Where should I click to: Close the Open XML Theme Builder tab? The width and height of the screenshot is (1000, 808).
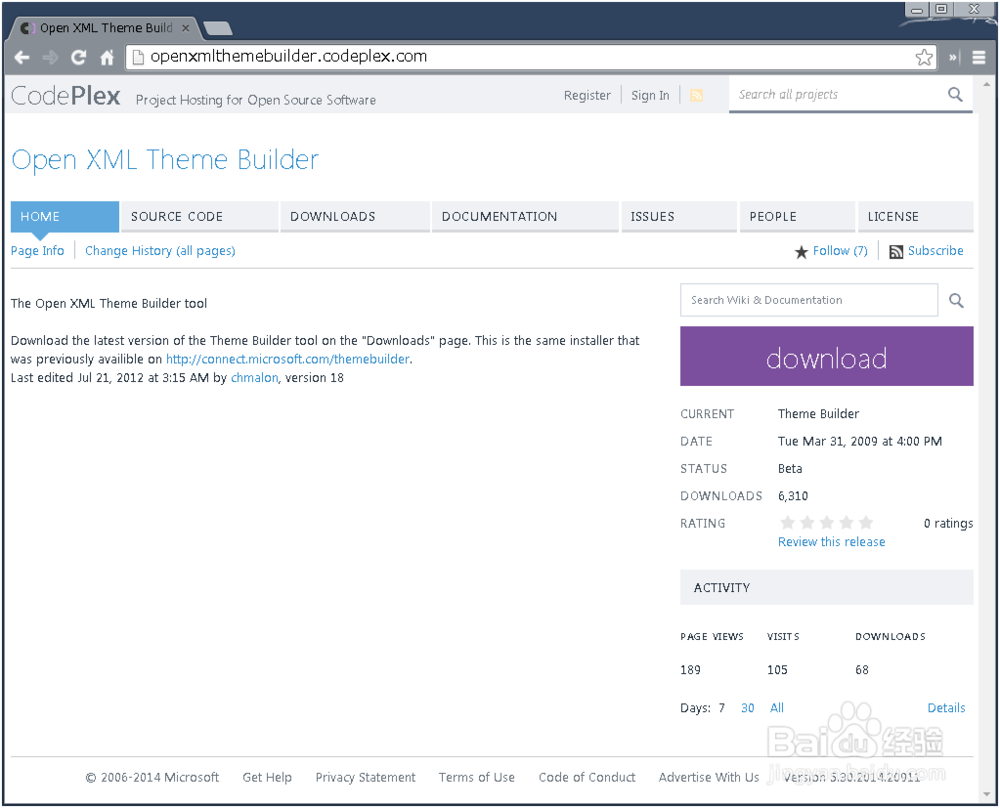coord(186,28)
